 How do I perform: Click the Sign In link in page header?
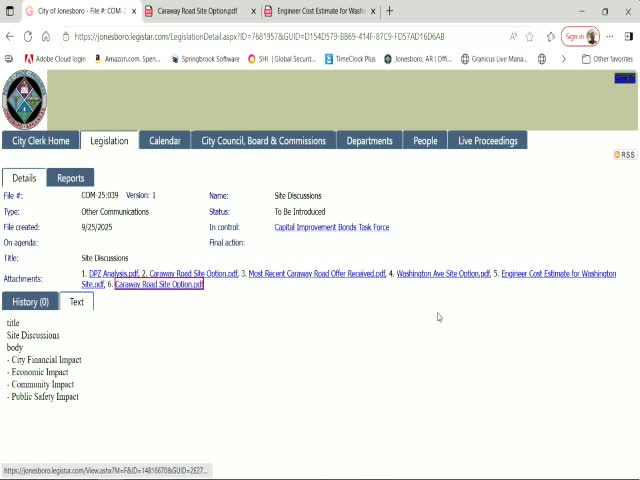[624, 78]
